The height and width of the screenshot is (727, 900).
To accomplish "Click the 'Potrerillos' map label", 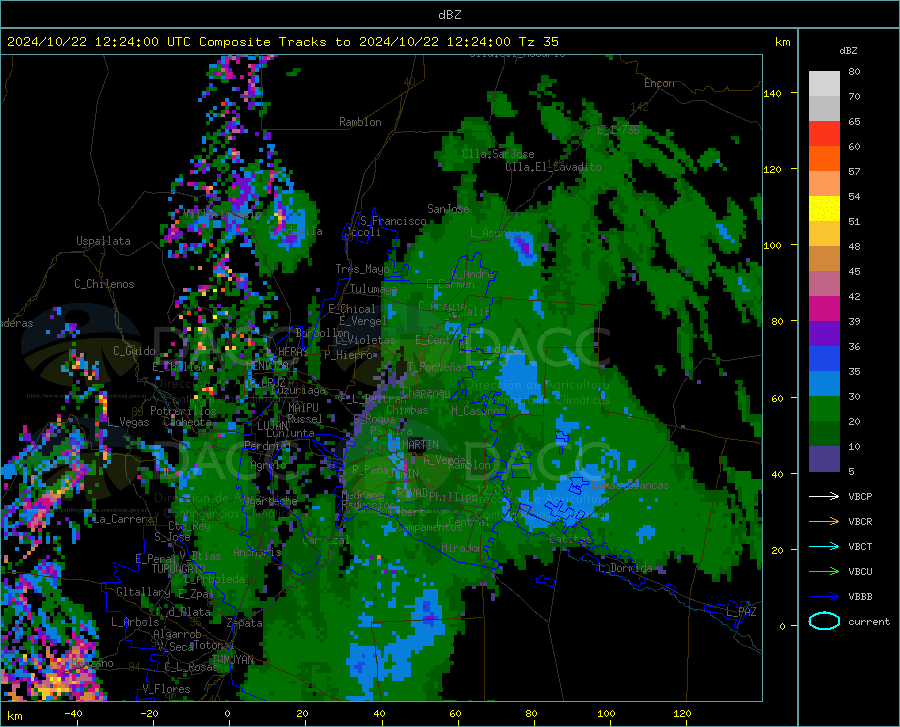I will tap(183, 411).
